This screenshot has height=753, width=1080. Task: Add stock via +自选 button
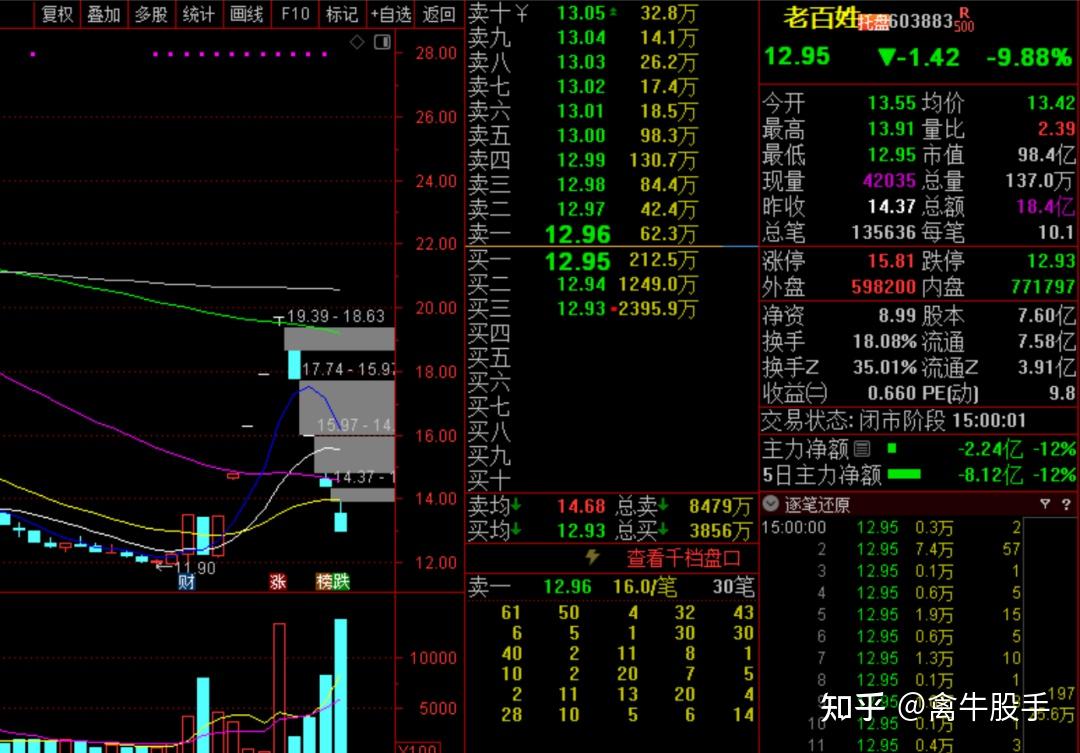click(x=390, y=14)
